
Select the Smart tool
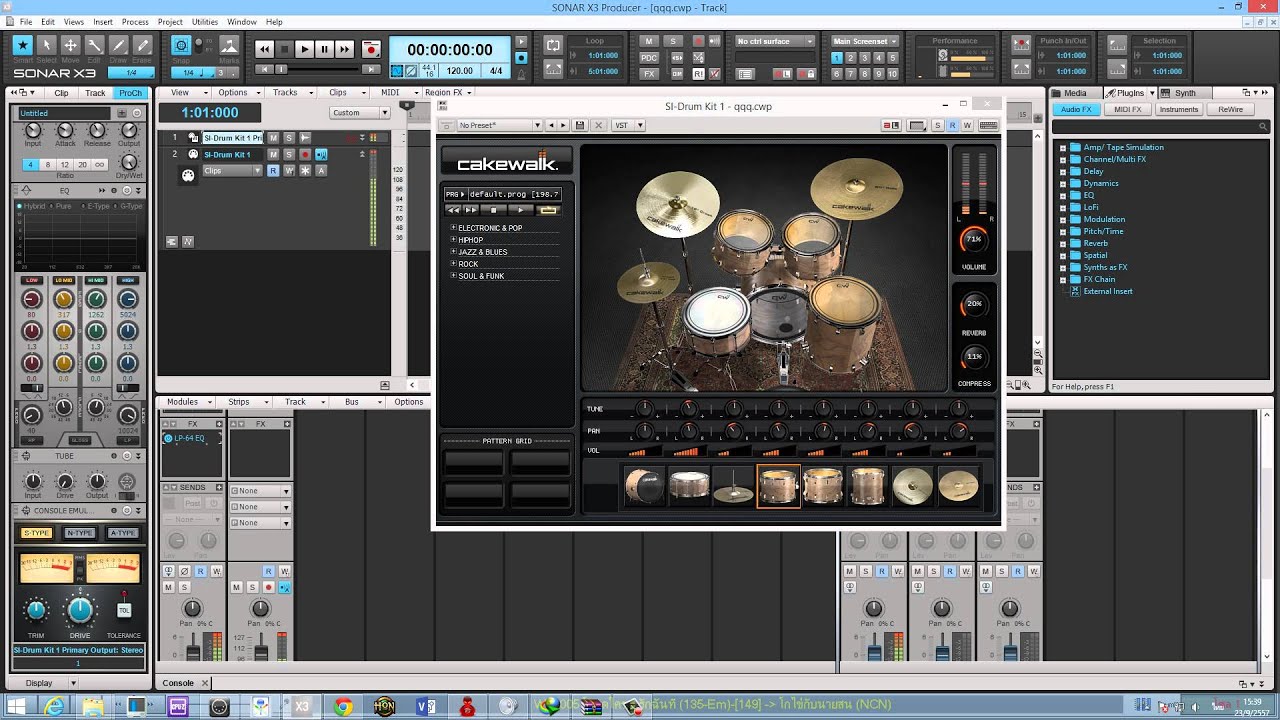pos(22,45)
